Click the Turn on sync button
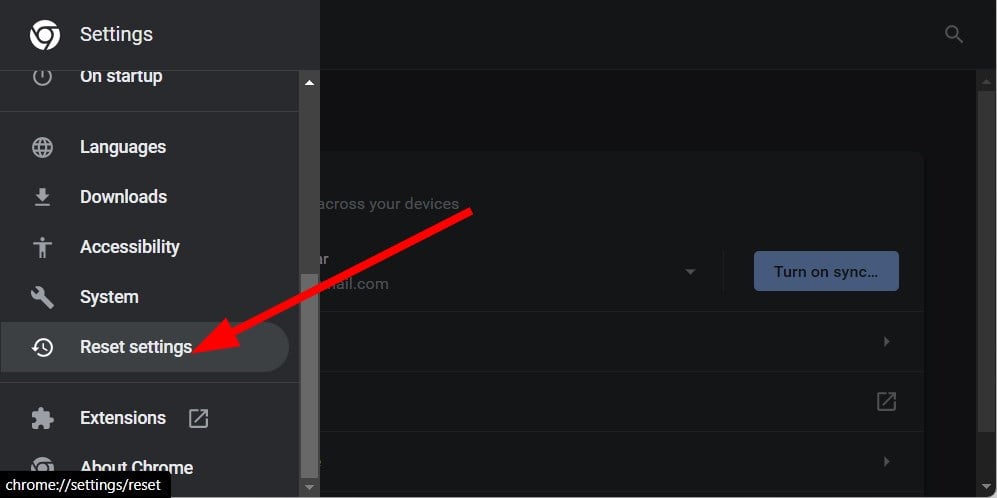Screen dimensions: 997x498 [x=826, y=271]
